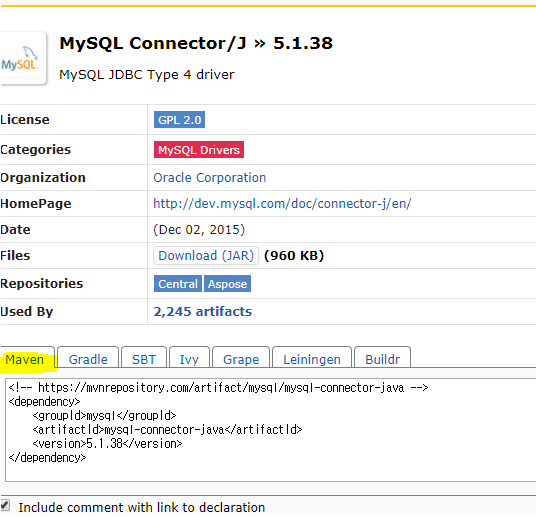536x531 pixels.
Task: Click the artifactId mysql-connector-java line
Action: click(168, 430)
